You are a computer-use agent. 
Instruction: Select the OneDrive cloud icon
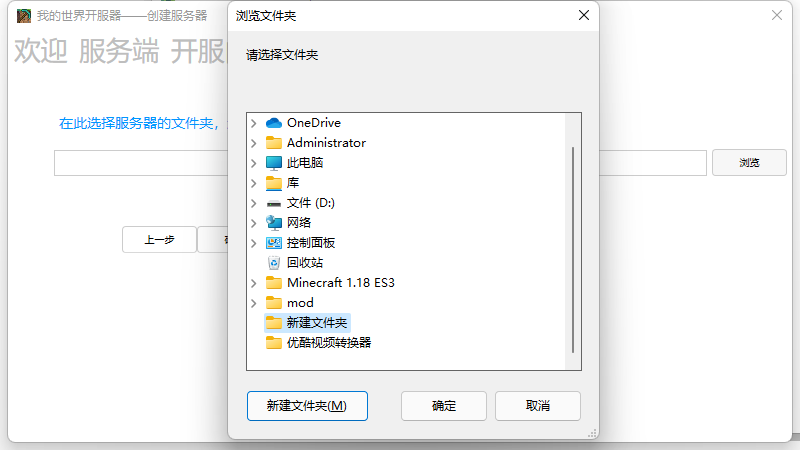coord(274,123)
